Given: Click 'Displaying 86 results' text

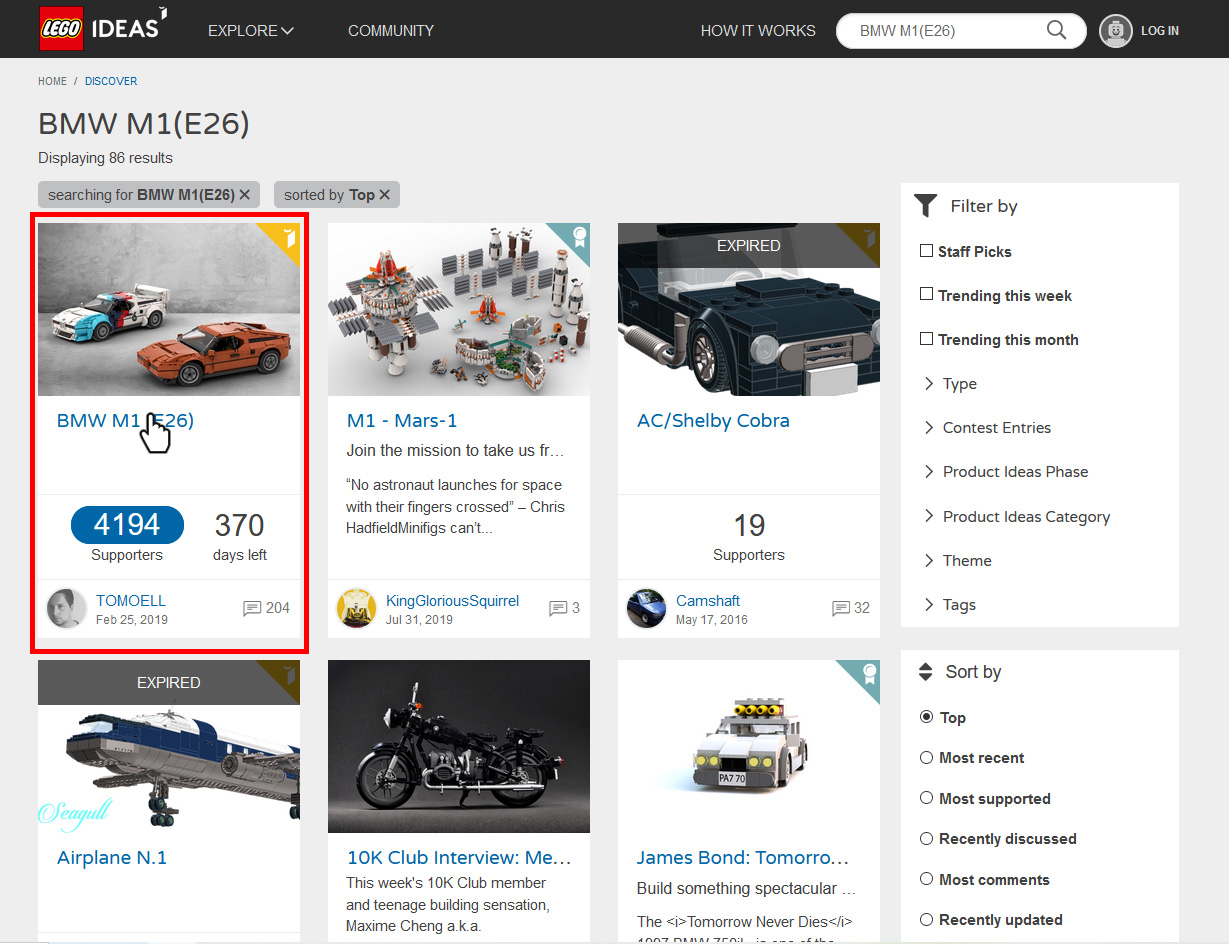Looking at the screenshot, I should (105, 158).
